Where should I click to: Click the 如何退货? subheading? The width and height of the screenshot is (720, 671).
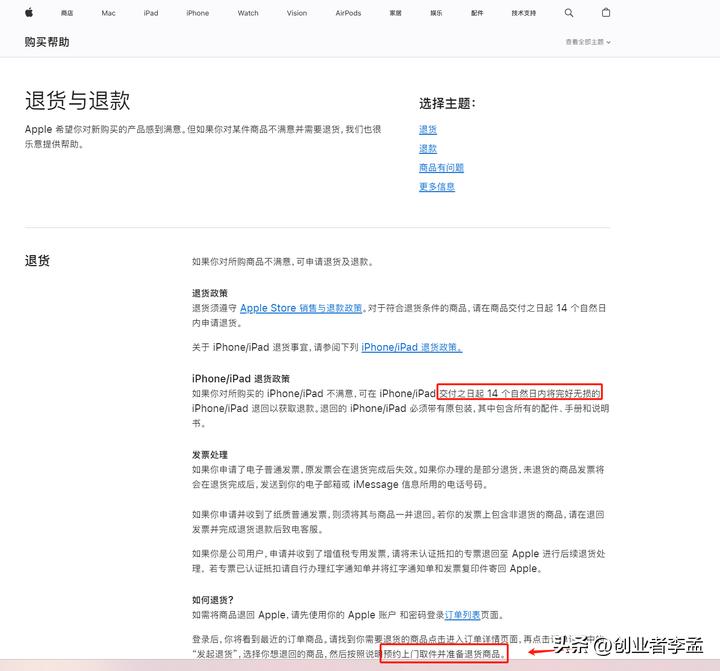pos(213,600)
